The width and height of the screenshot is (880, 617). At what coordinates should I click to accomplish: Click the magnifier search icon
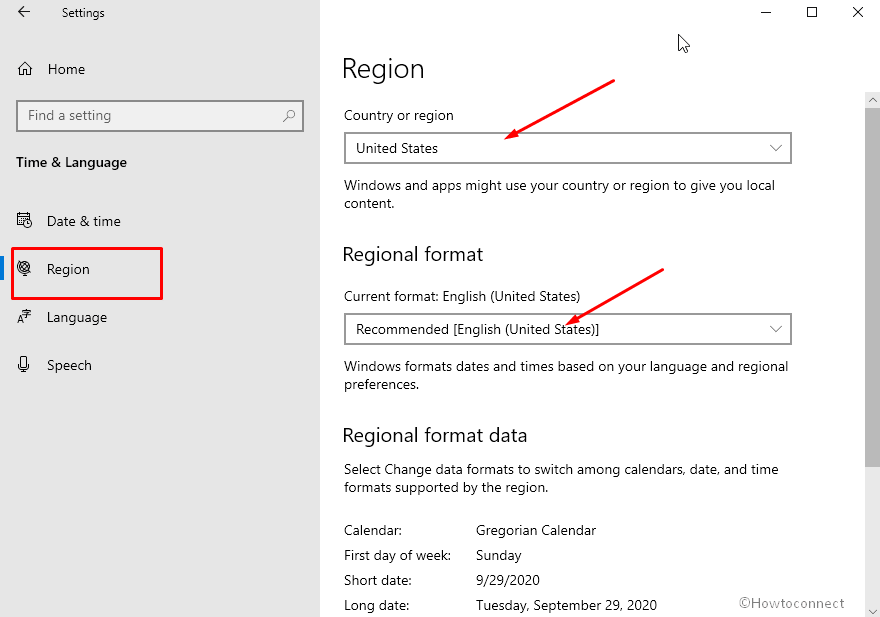(288, 116)
